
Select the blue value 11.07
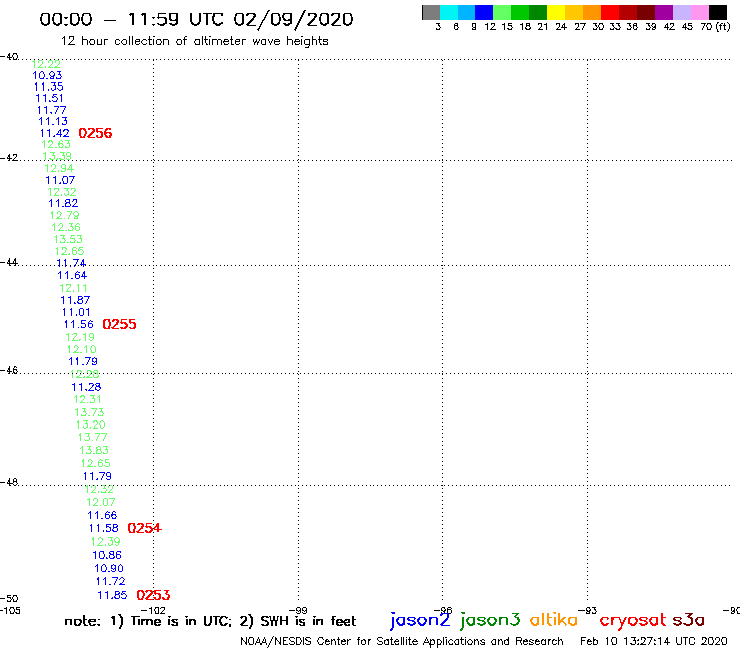[60, 180]
